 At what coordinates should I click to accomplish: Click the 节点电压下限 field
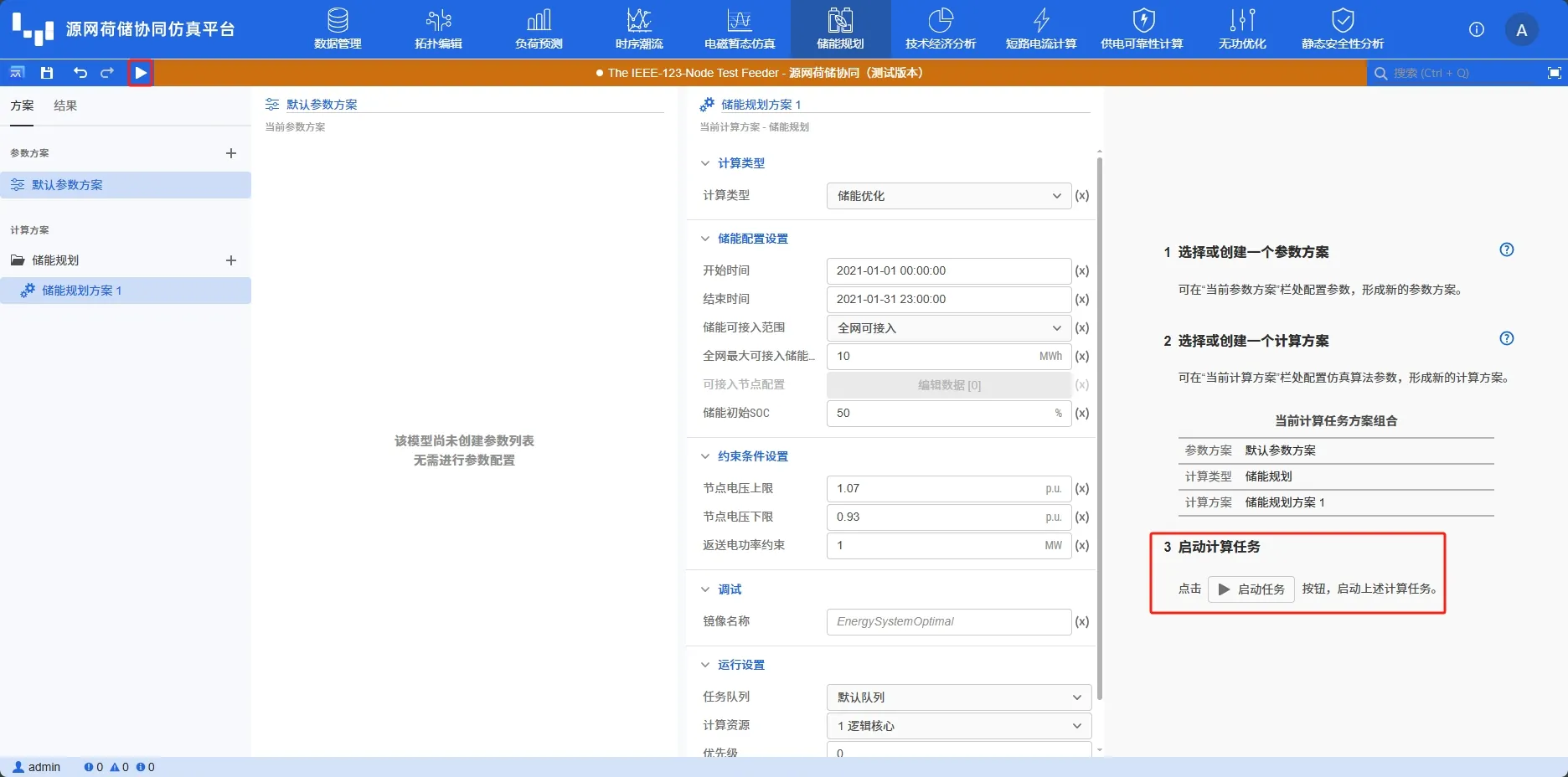point(949,517)
